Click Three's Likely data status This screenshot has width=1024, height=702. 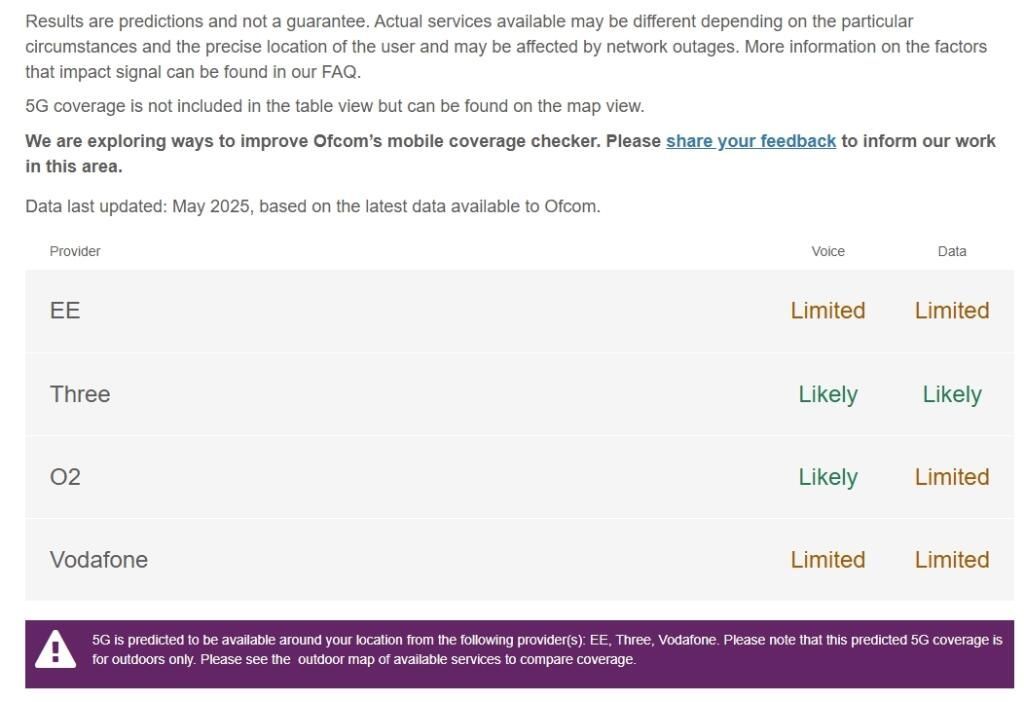pyautogui.click(x=951, y=394)
